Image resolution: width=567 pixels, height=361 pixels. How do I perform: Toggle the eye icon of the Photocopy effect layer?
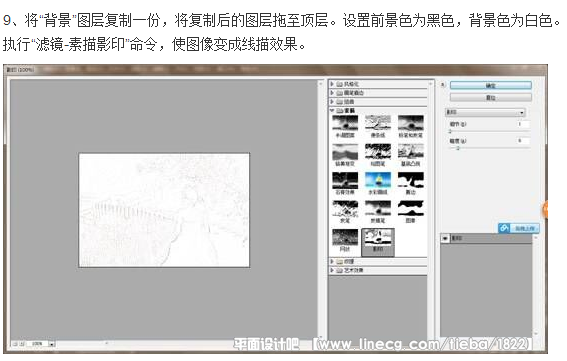[x=445, y=238]
